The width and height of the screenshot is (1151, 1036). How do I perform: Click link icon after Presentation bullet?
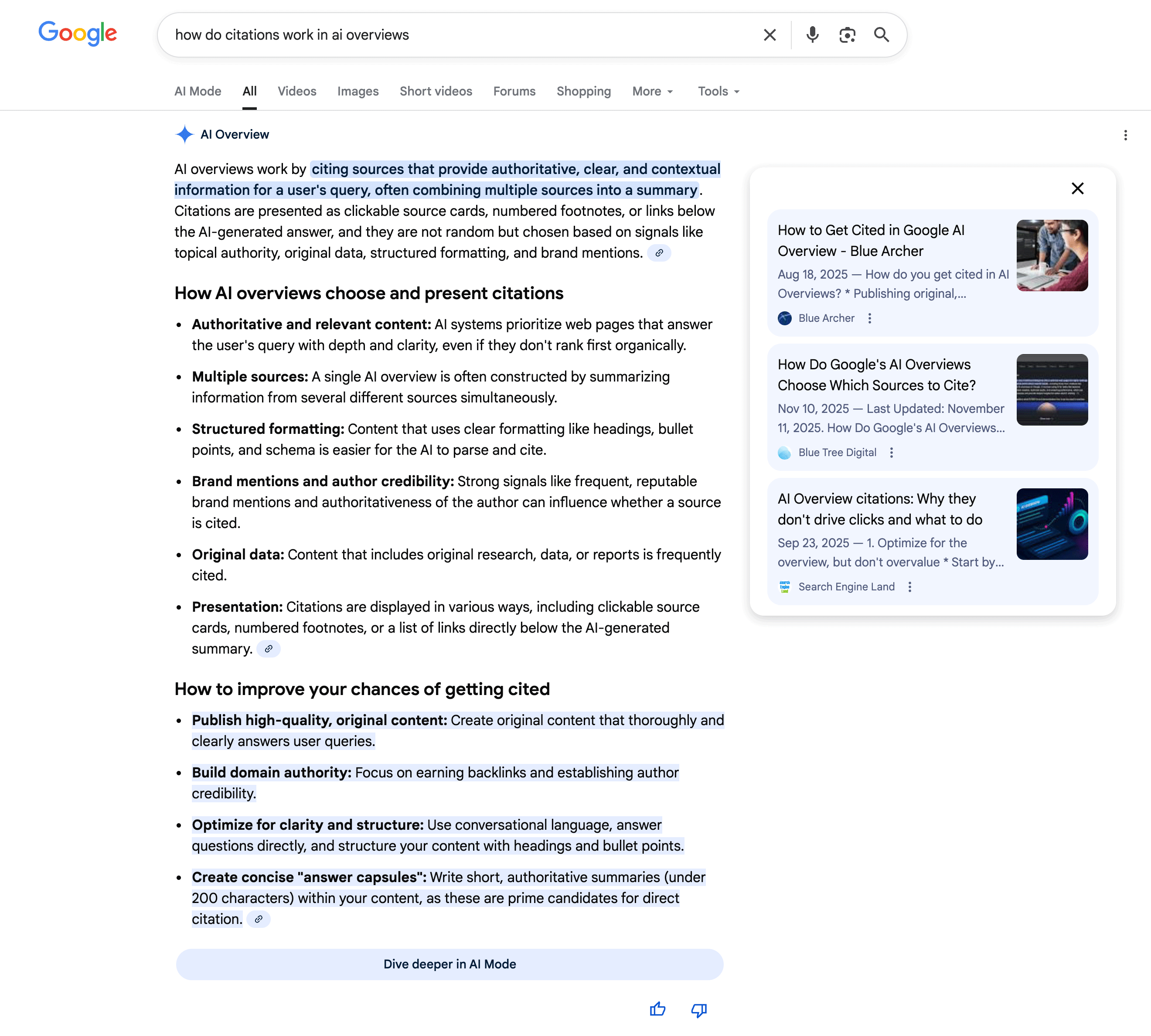[x=268, y=649]
